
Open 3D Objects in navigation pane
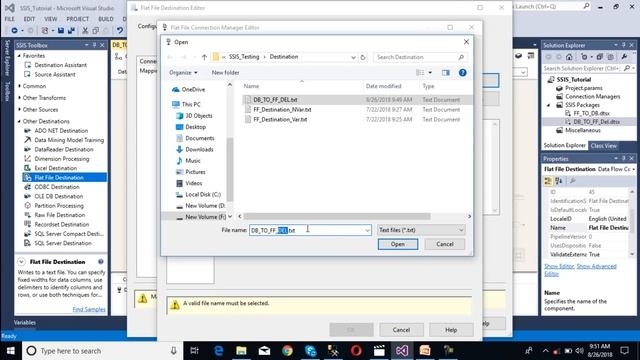point(194,116)
